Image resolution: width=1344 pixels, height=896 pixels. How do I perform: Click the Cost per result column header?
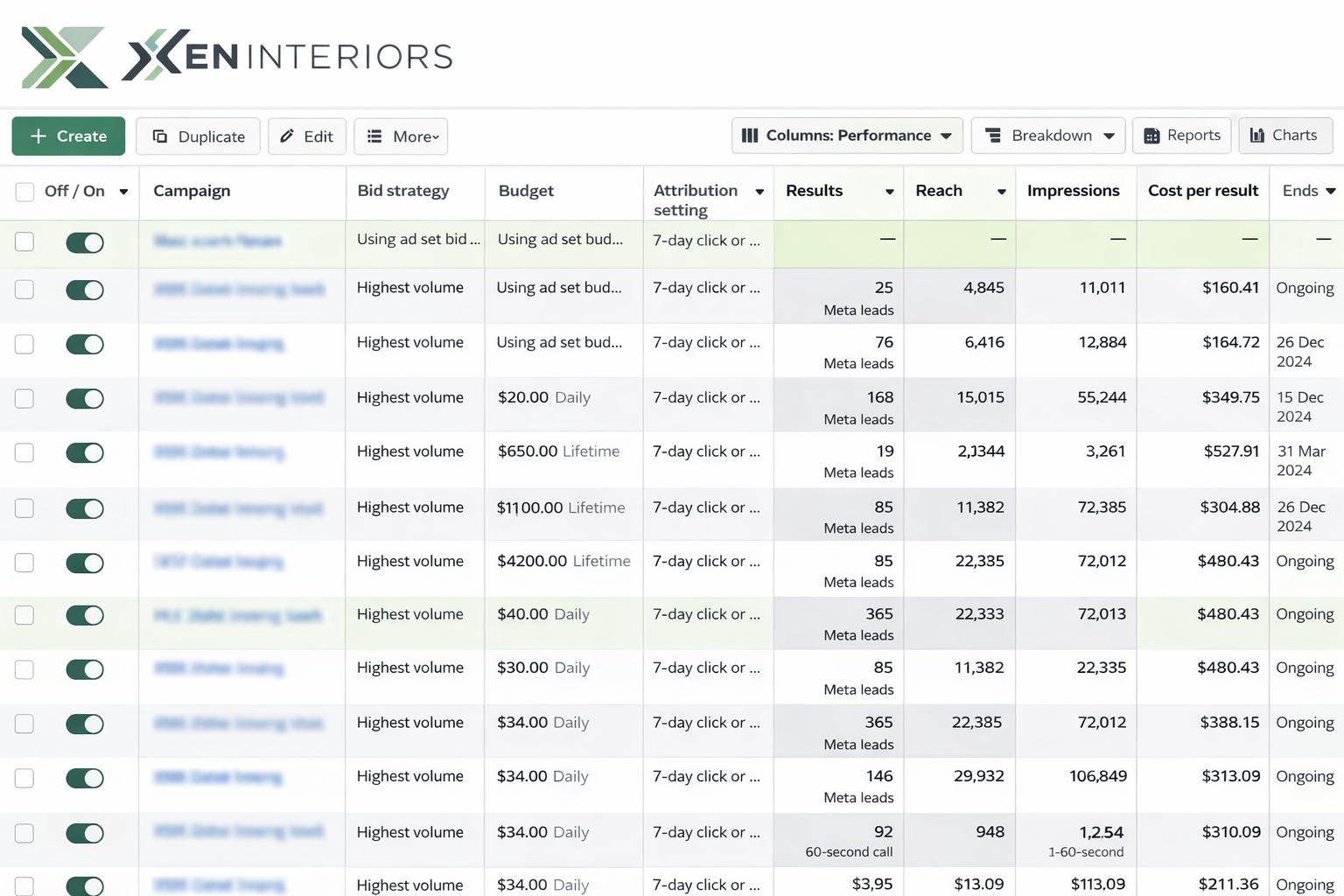click(x=1203, y=191)
